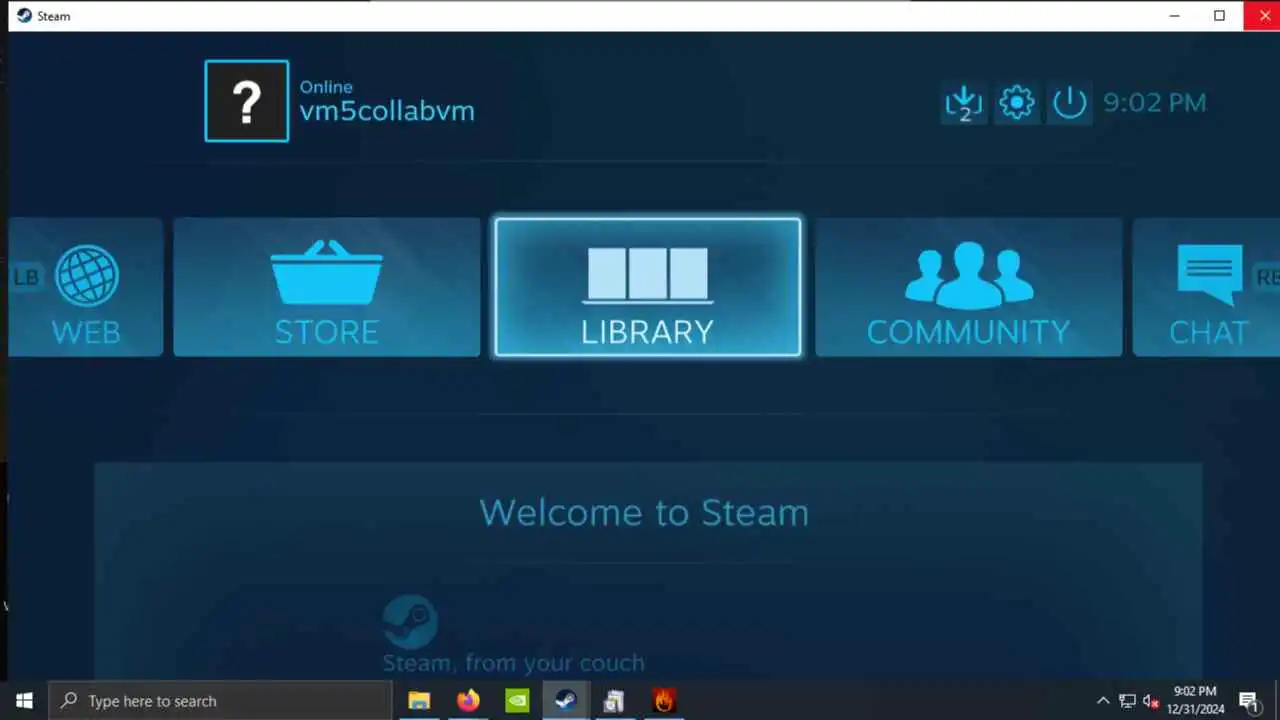Open NVIDIA app from taskbar
This screenshot has height=720, width=1280.
point(517,701)
